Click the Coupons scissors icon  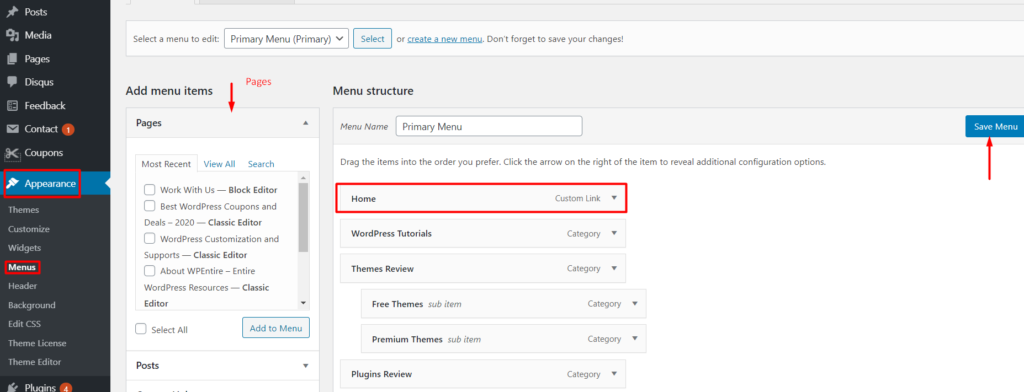pyautogui.click(x=12, y=153)
